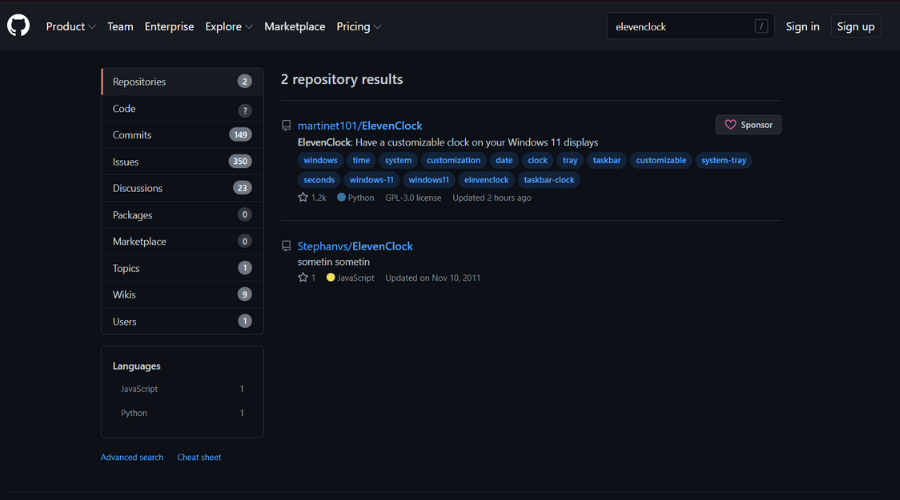The image size is (900, 500).
Task: Click the 1.2k star icon
Action: (303, 198)
